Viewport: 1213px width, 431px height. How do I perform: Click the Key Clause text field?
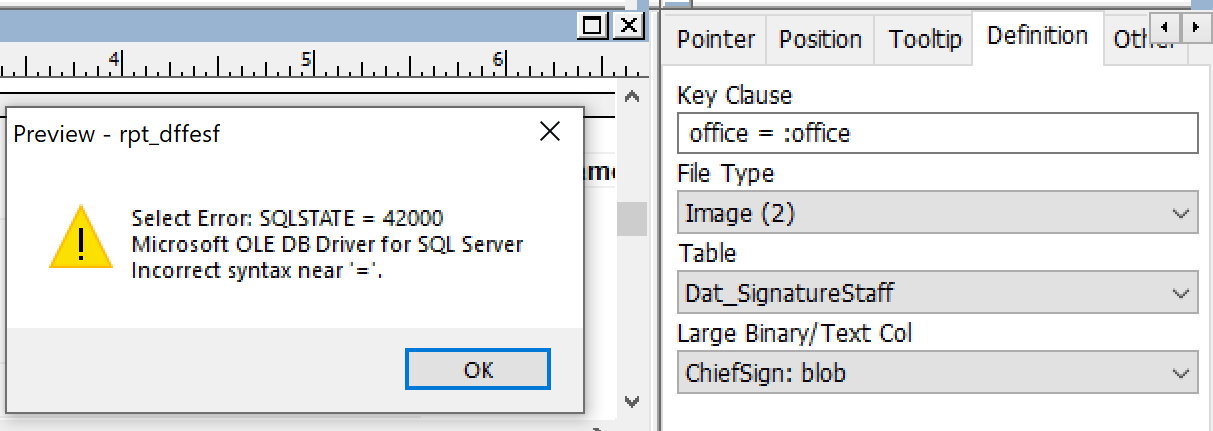(936, 133)
